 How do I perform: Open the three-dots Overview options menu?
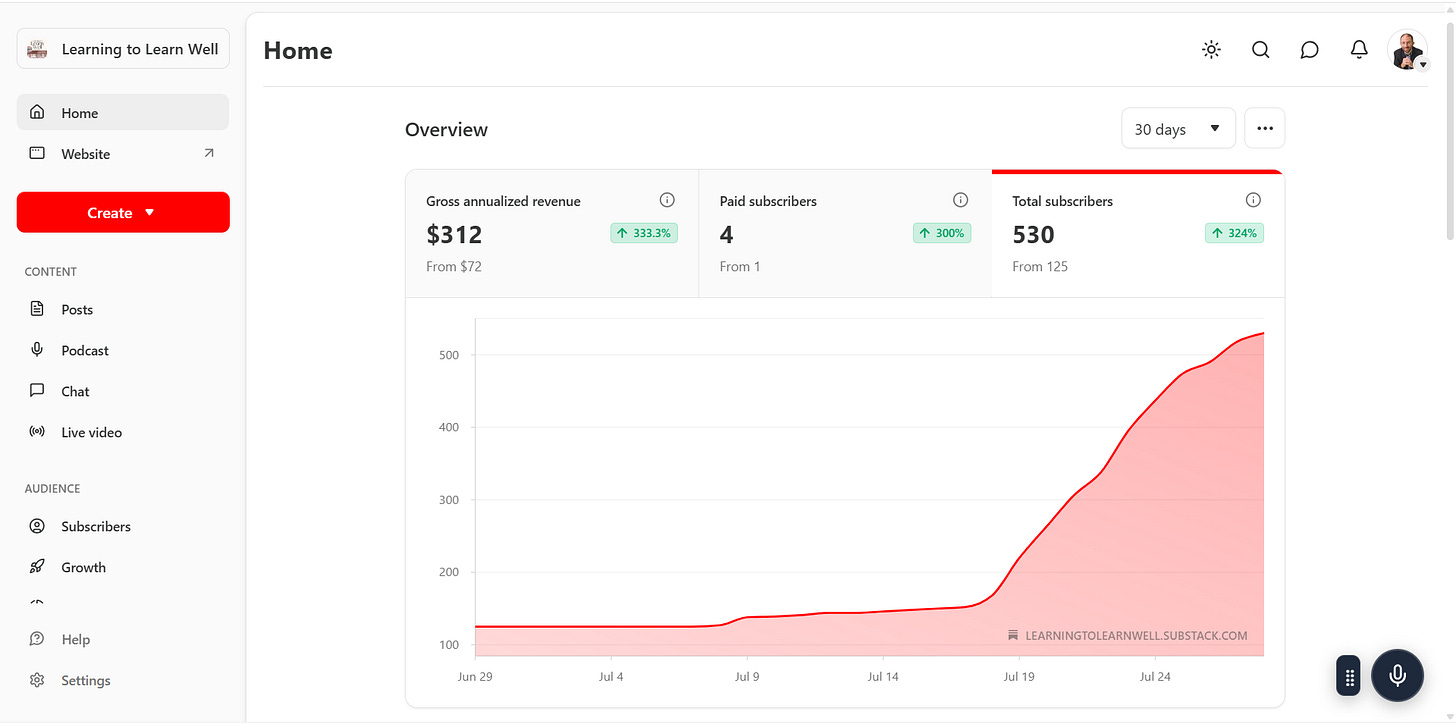[1265, 129]
